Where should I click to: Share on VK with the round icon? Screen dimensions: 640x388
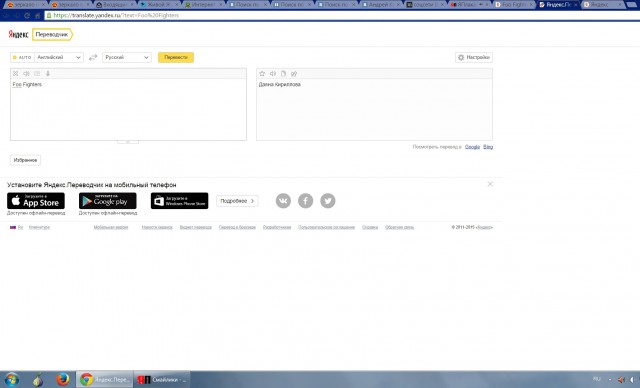(283, 200)
